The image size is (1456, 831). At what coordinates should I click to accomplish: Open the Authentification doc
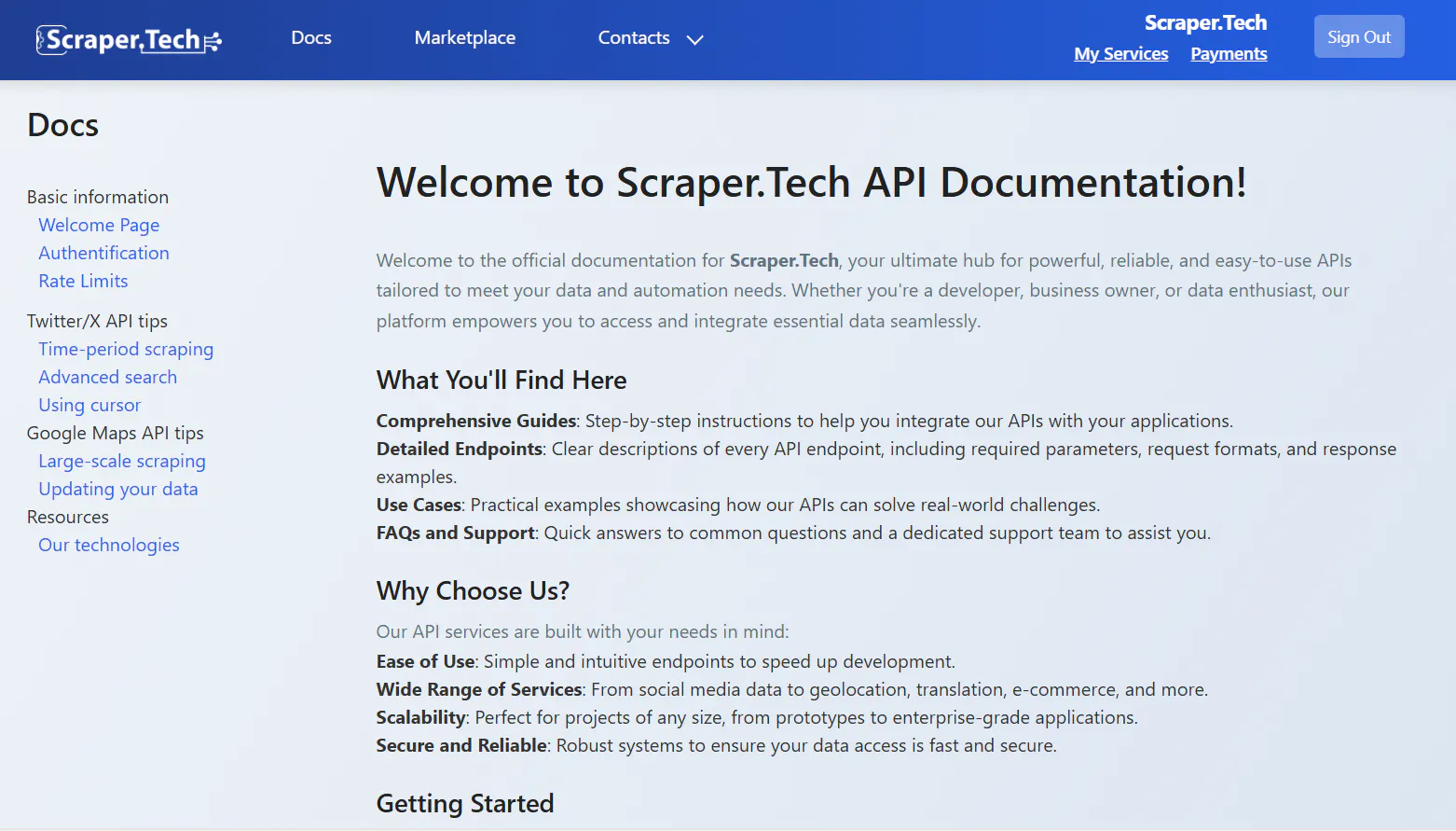click(x=103, y=253)
